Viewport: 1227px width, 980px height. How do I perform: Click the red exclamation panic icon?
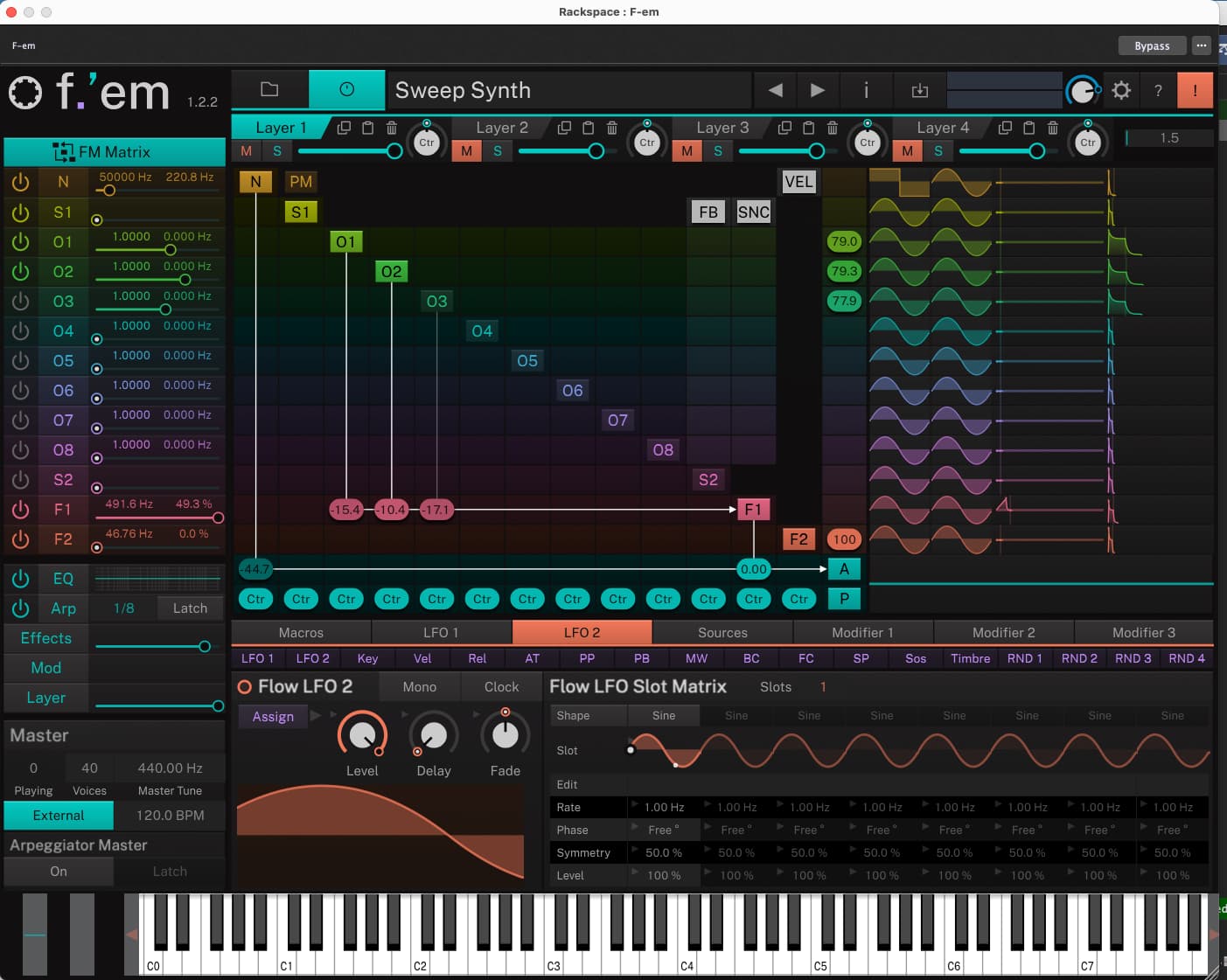[x=1195, y=90]
